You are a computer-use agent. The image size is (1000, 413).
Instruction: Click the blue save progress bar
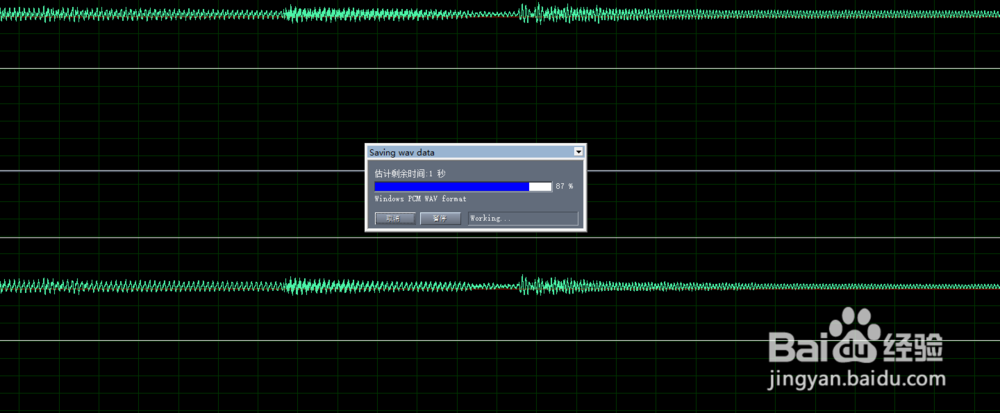point(463,186)
